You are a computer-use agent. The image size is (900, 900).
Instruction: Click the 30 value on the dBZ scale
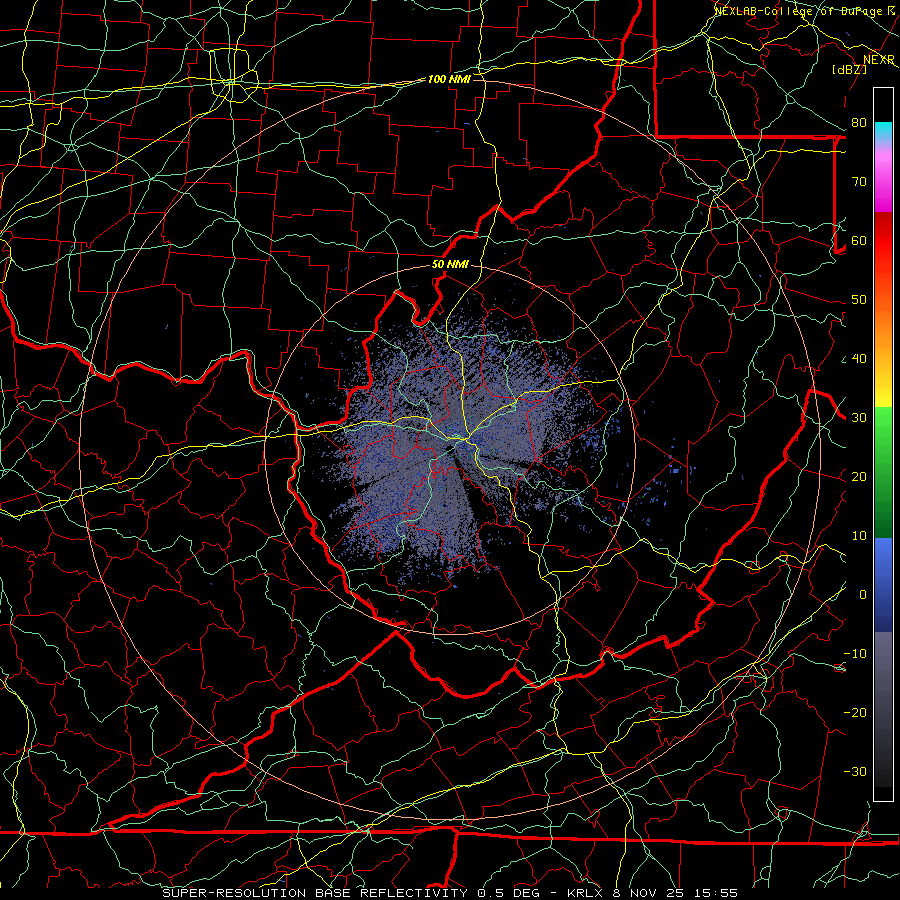click(859, 418)
